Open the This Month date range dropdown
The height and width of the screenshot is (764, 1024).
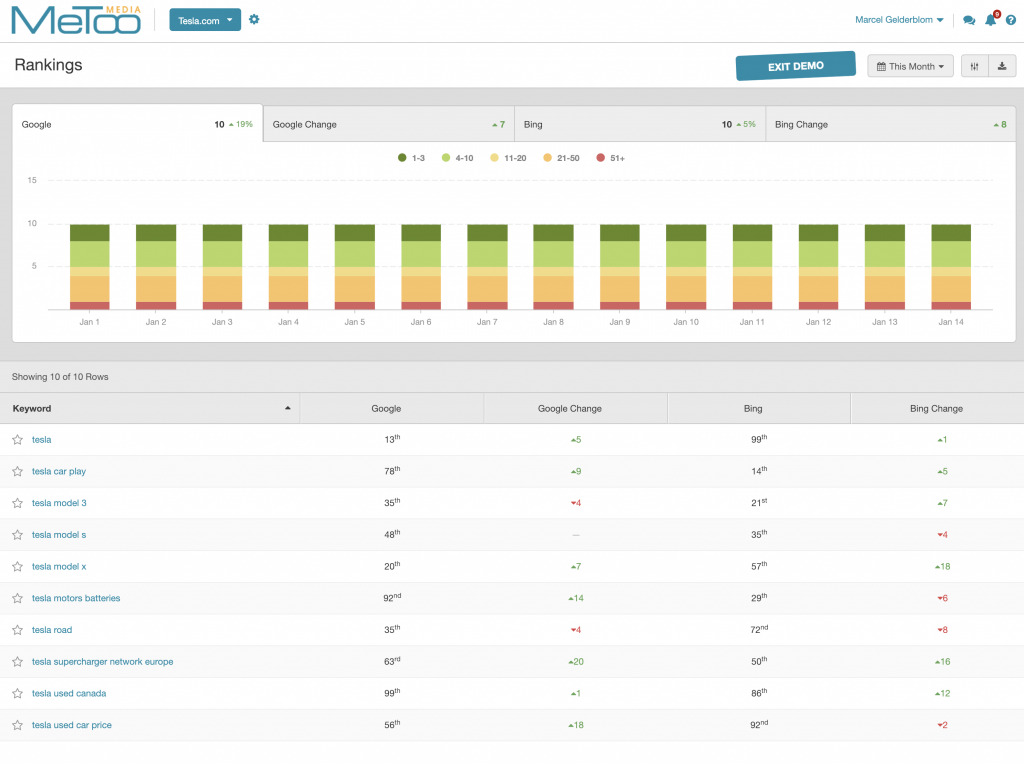point(910,66)
